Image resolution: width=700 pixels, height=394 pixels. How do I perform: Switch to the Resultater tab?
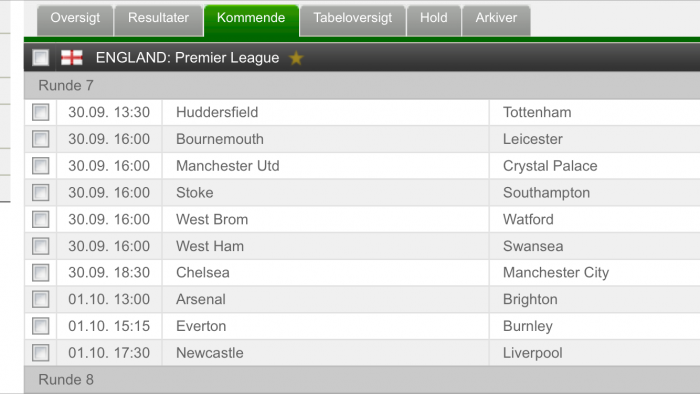click(158, 20)
